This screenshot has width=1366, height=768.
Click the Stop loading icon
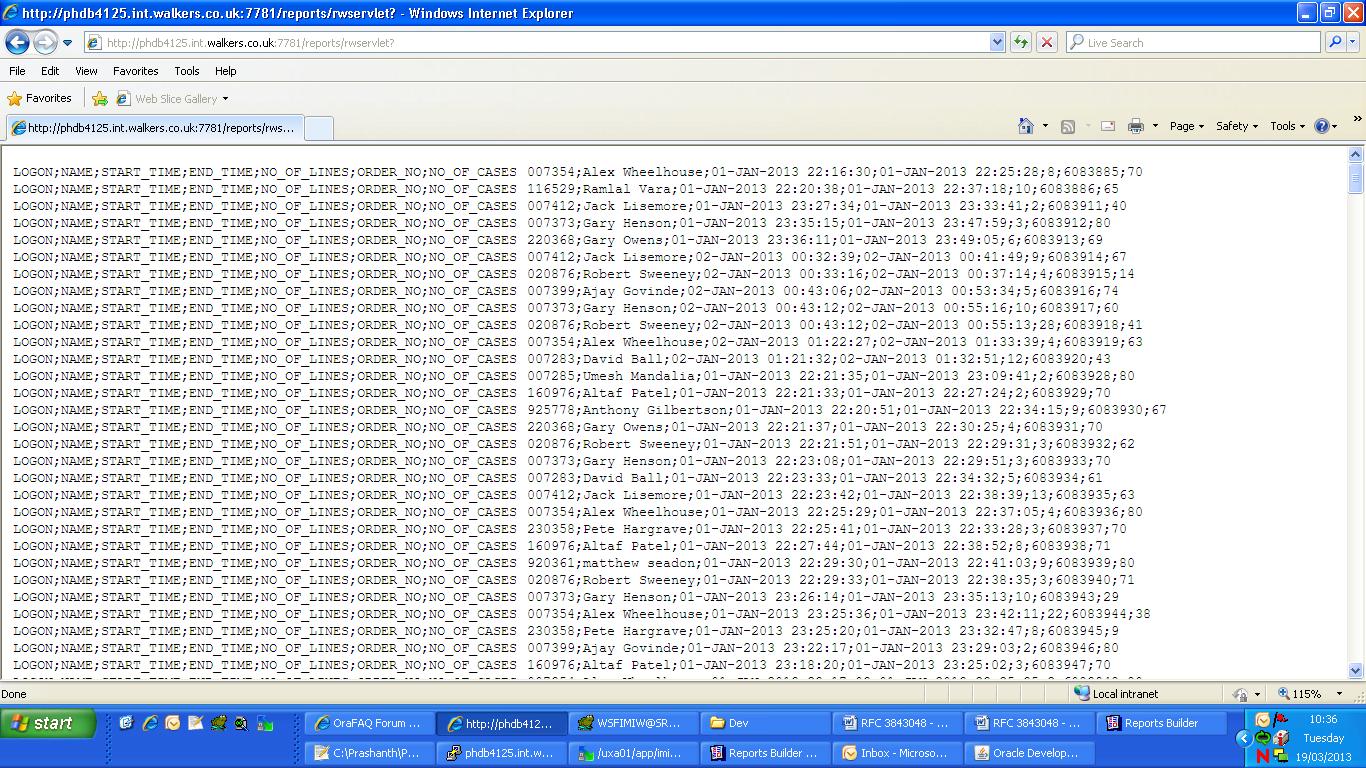[1047, 42]
